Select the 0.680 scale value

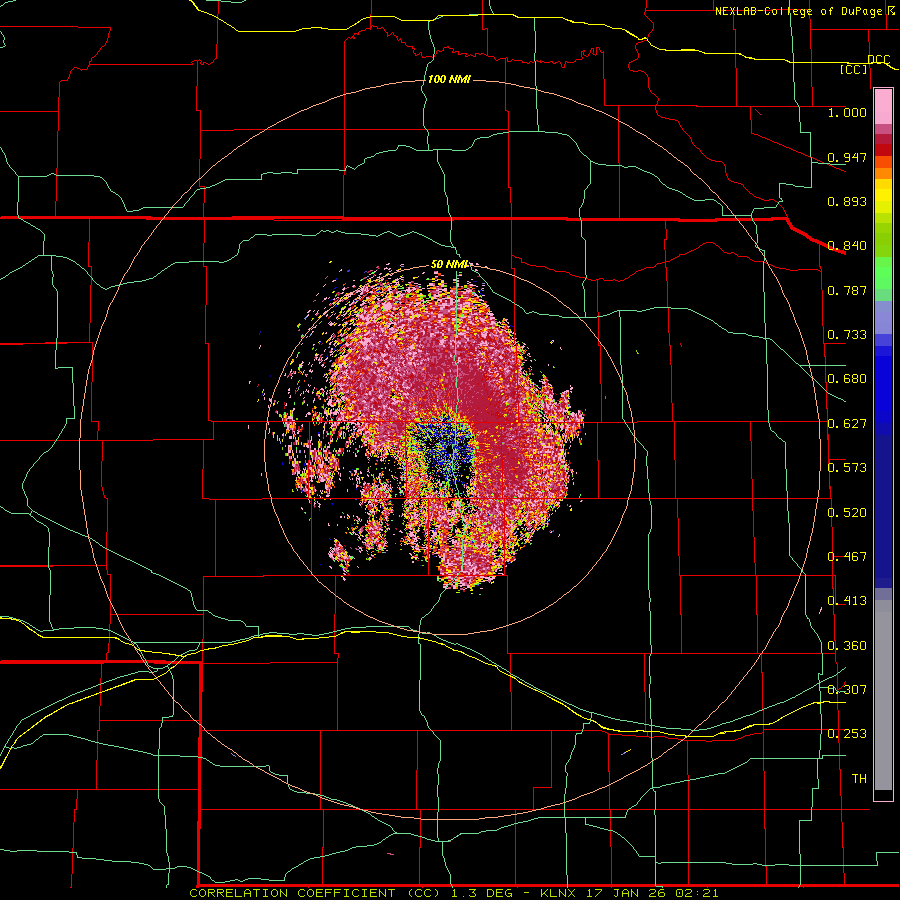click(847, 379)
